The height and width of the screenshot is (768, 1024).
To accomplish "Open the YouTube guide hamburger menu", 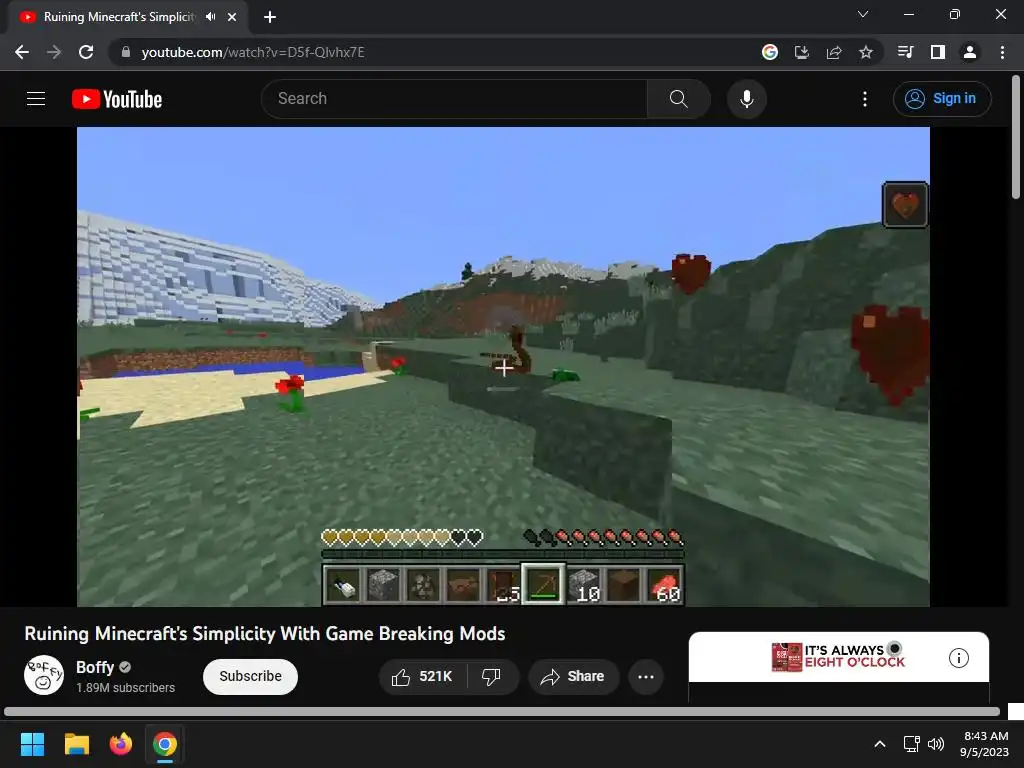I will [x=36, y=99].
